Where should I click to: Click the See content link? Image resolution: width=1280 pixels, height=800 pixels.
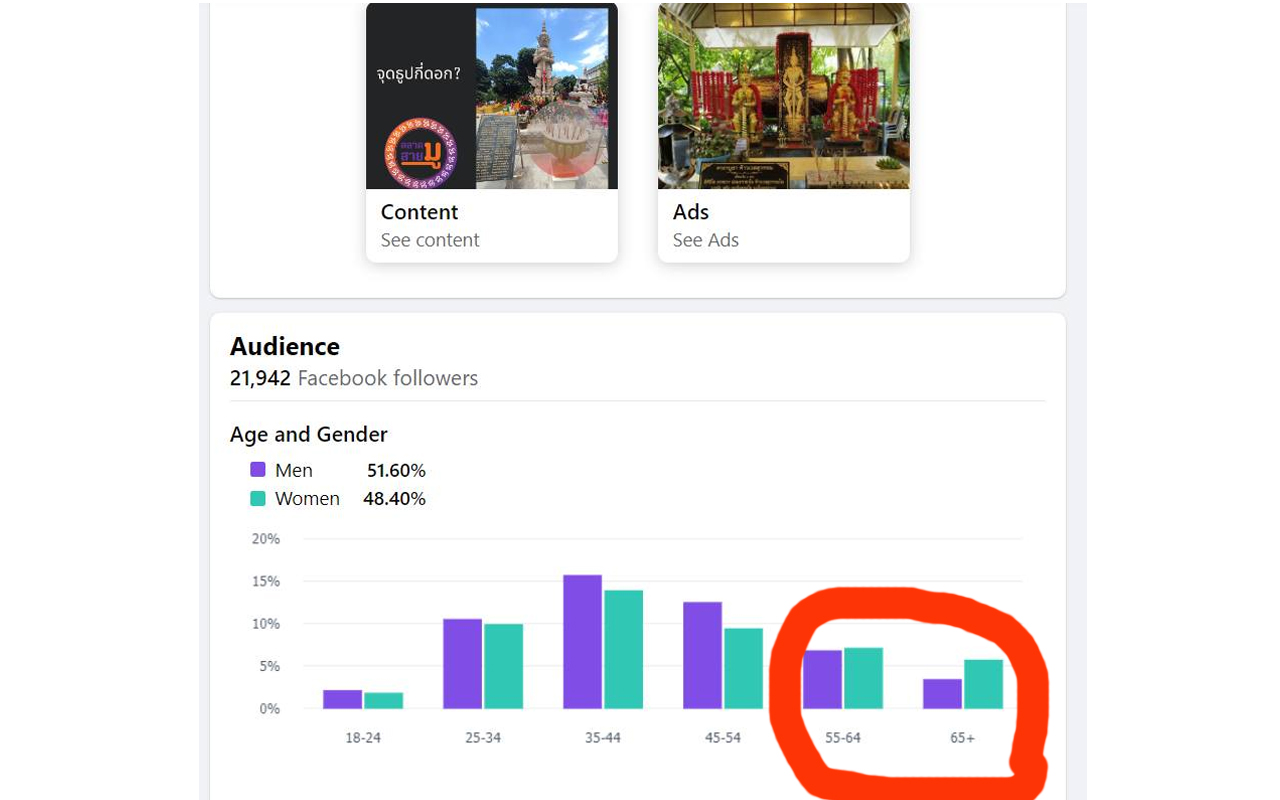point(430,240)
